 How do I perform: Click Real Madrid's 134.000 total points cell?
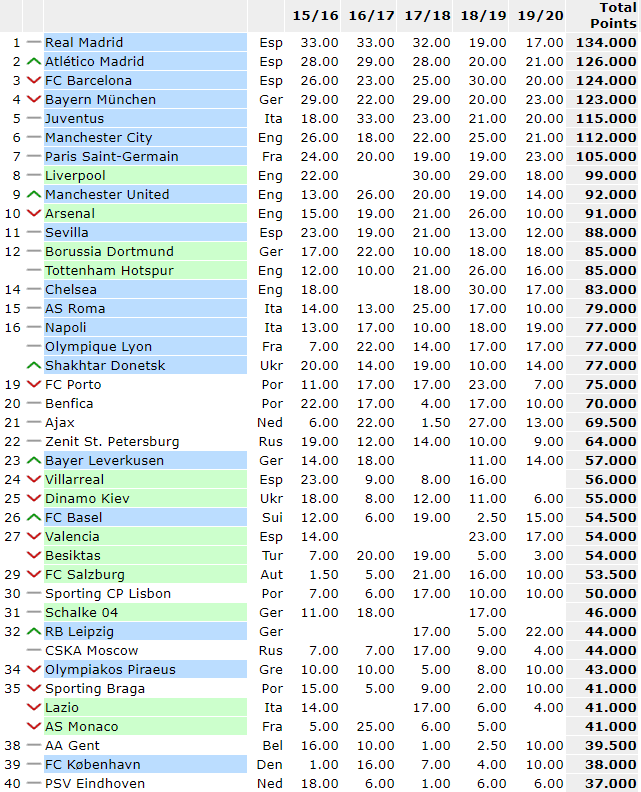(x=605, y=42)
